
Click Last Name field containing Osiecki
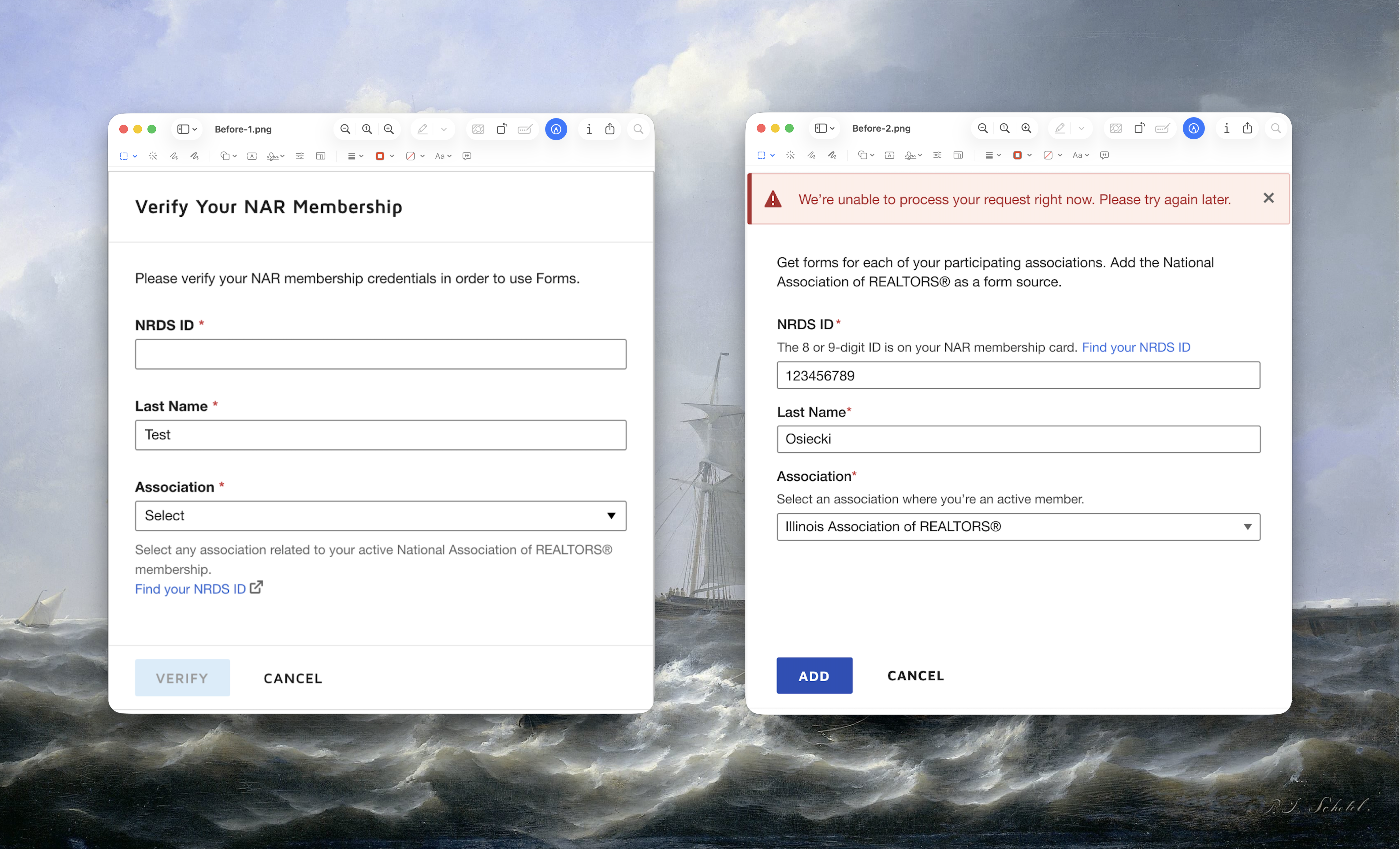[x=1018, y=439]
